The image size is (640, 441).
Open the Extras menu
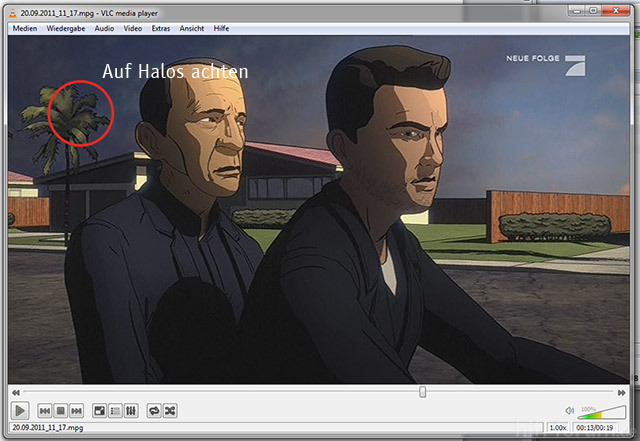point(160,29)
